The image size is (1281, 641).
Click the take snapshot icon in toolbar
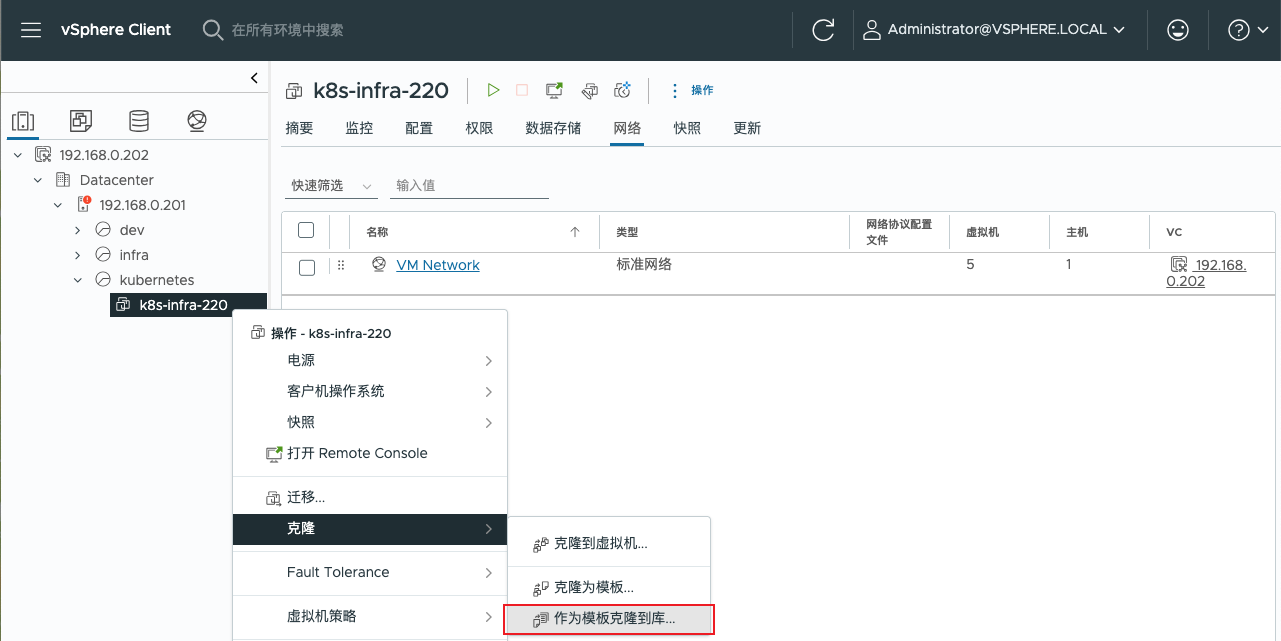pos(622,90)
